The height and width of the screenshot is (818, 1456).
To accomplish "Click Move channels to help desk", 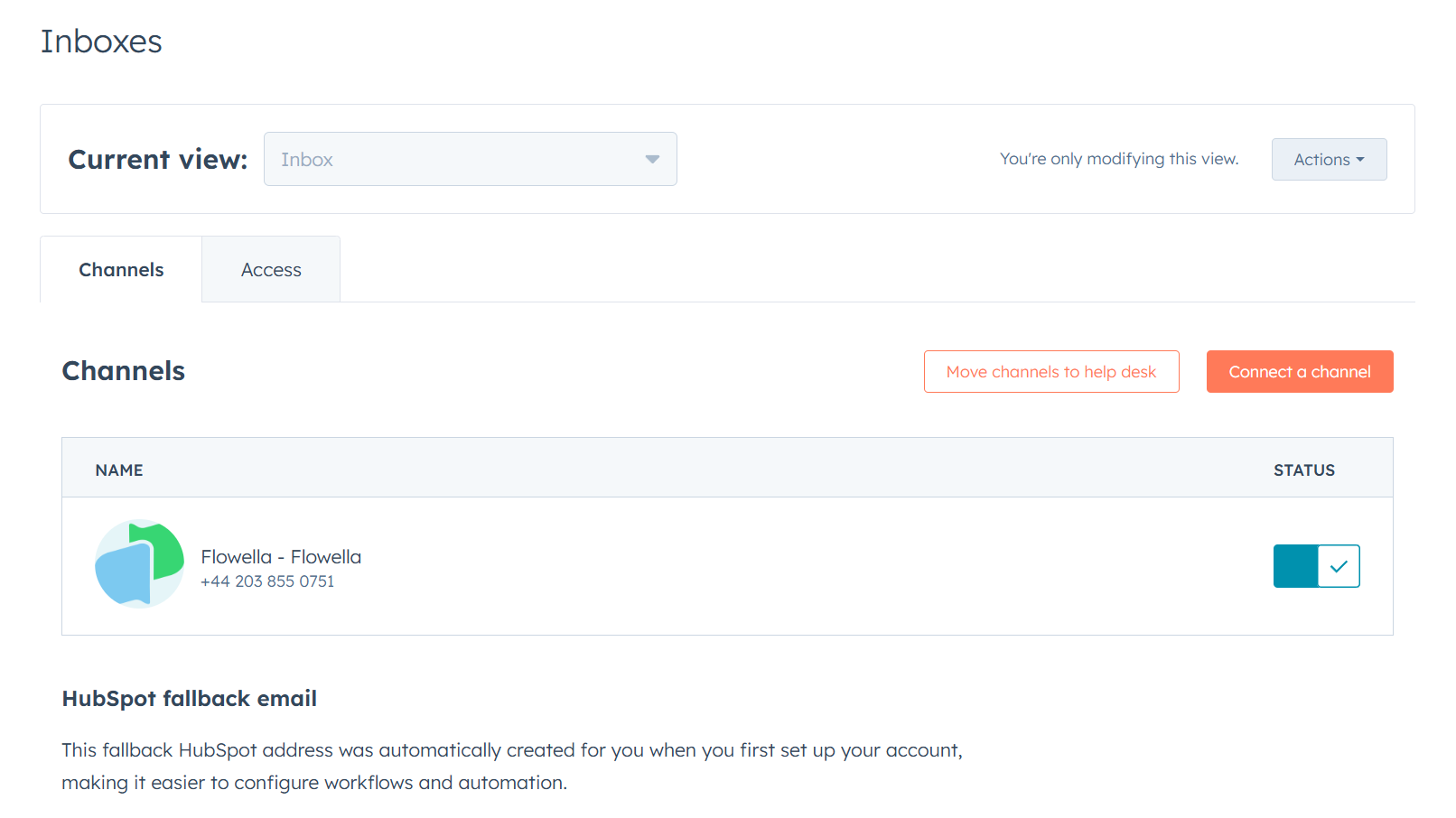I will [x=1050, y=372].
